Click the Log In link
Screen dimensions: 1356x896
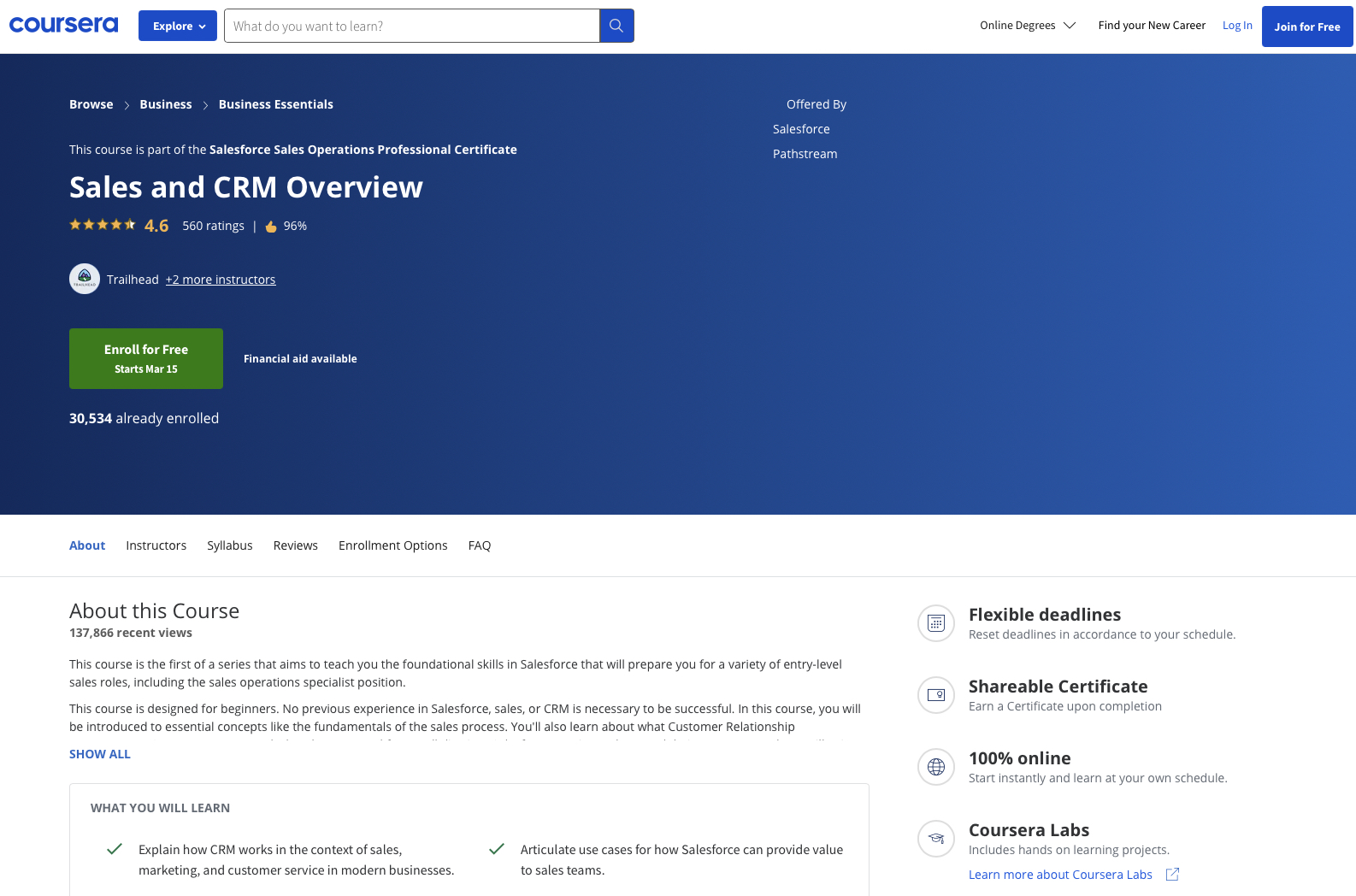click(1237, 26)
